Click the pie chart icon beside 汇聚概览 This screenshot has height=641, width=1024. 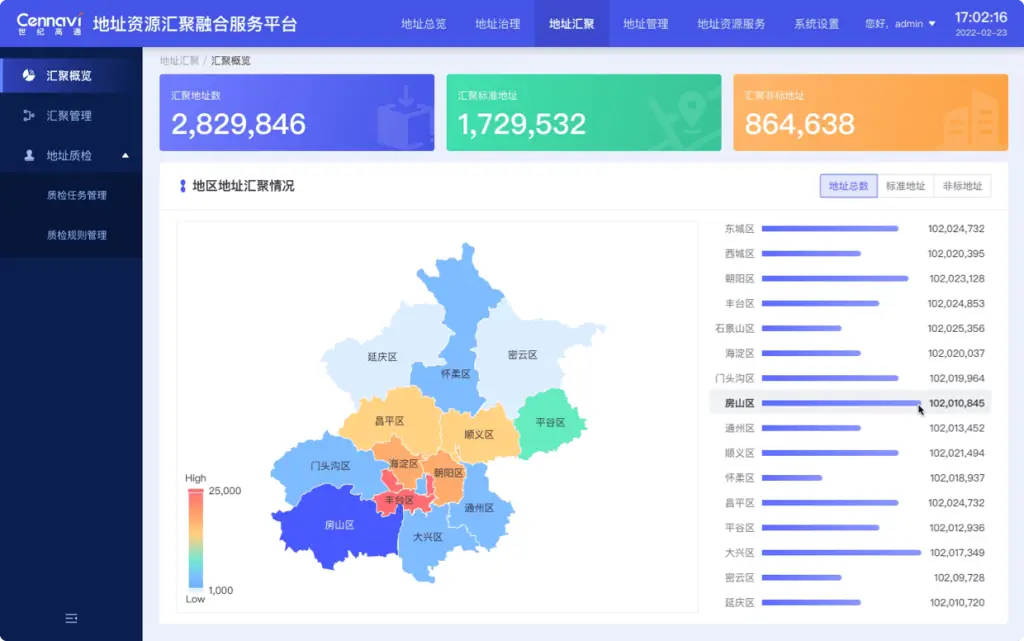[x=29, y=75]
